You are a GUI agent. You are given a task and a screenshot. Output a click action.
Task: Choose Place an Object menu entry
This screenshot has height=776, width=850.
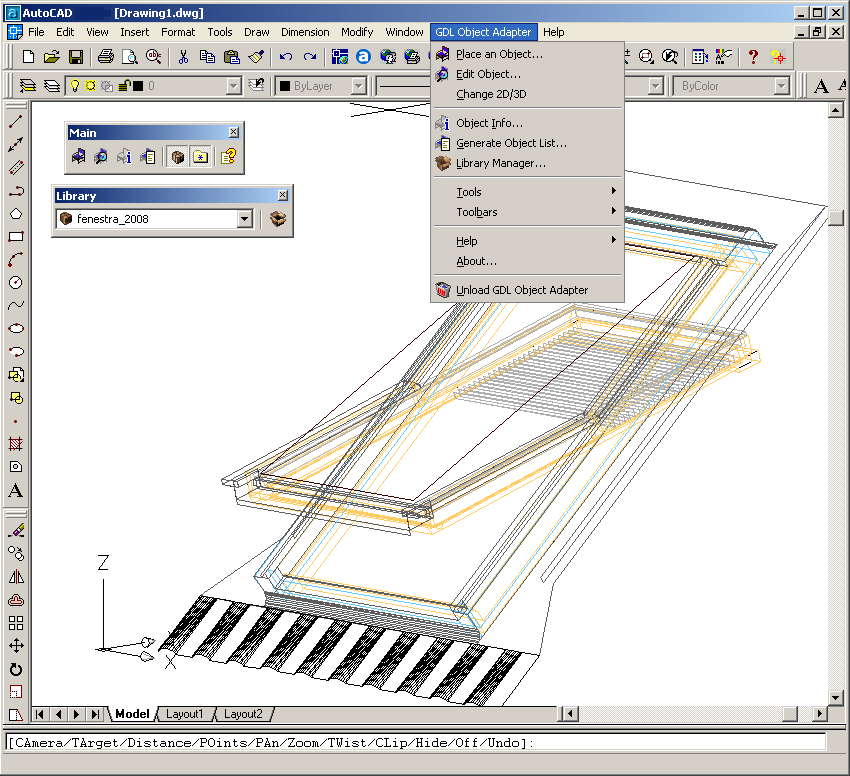click(528, 54)
